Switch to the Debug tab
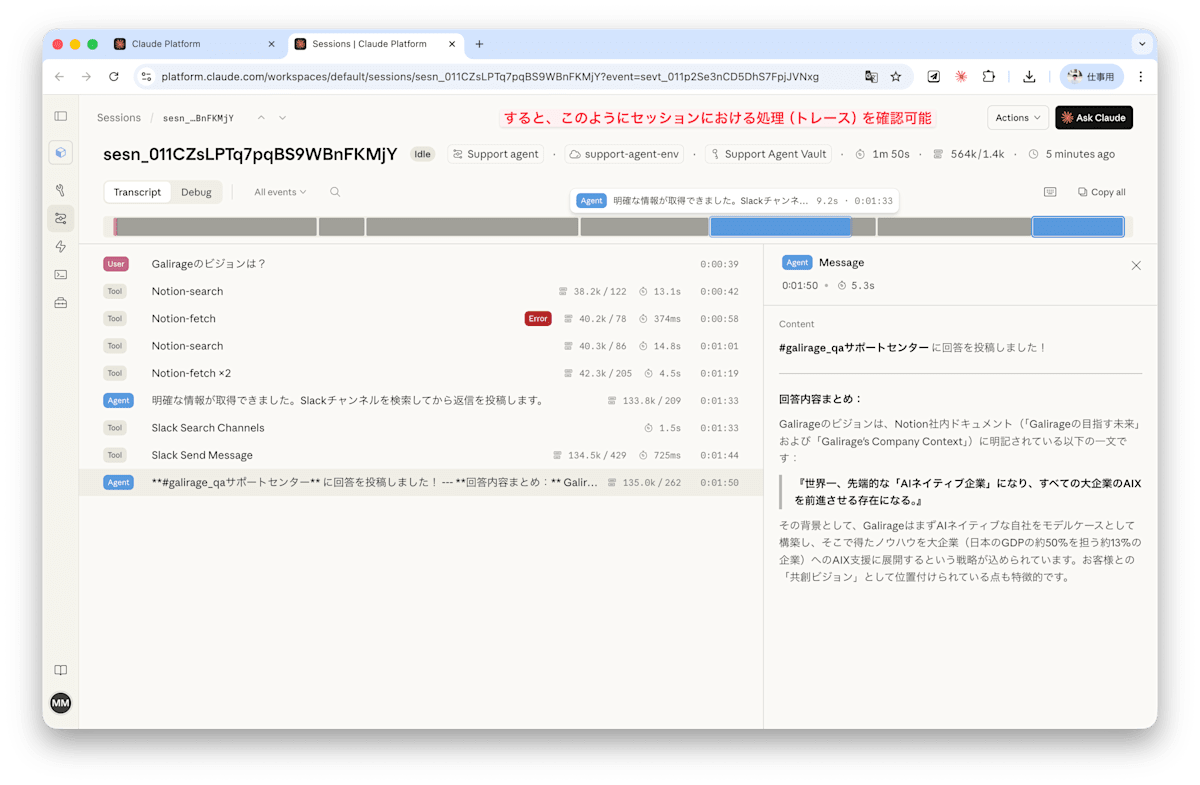The width and height of the screenshot is (1200, 785). click(x=196, y=192)
